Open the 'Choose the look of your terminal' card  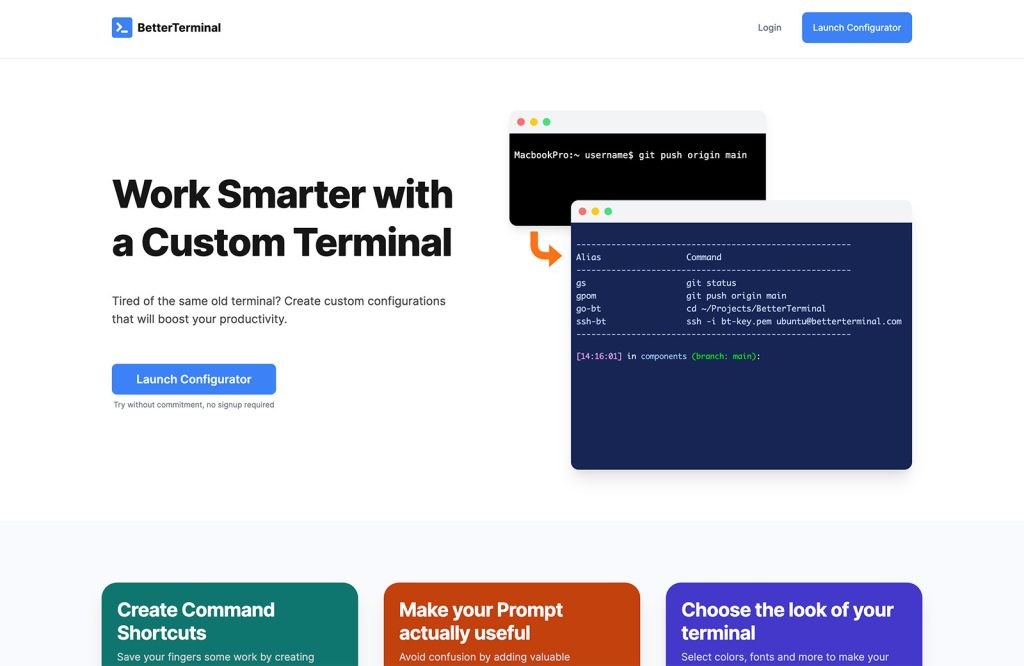tap(794, 624)
